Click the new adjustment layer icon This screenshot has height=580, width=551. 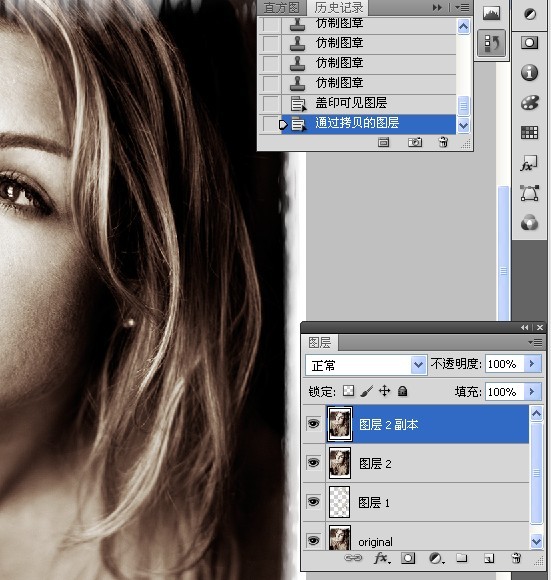coord(436,558)
